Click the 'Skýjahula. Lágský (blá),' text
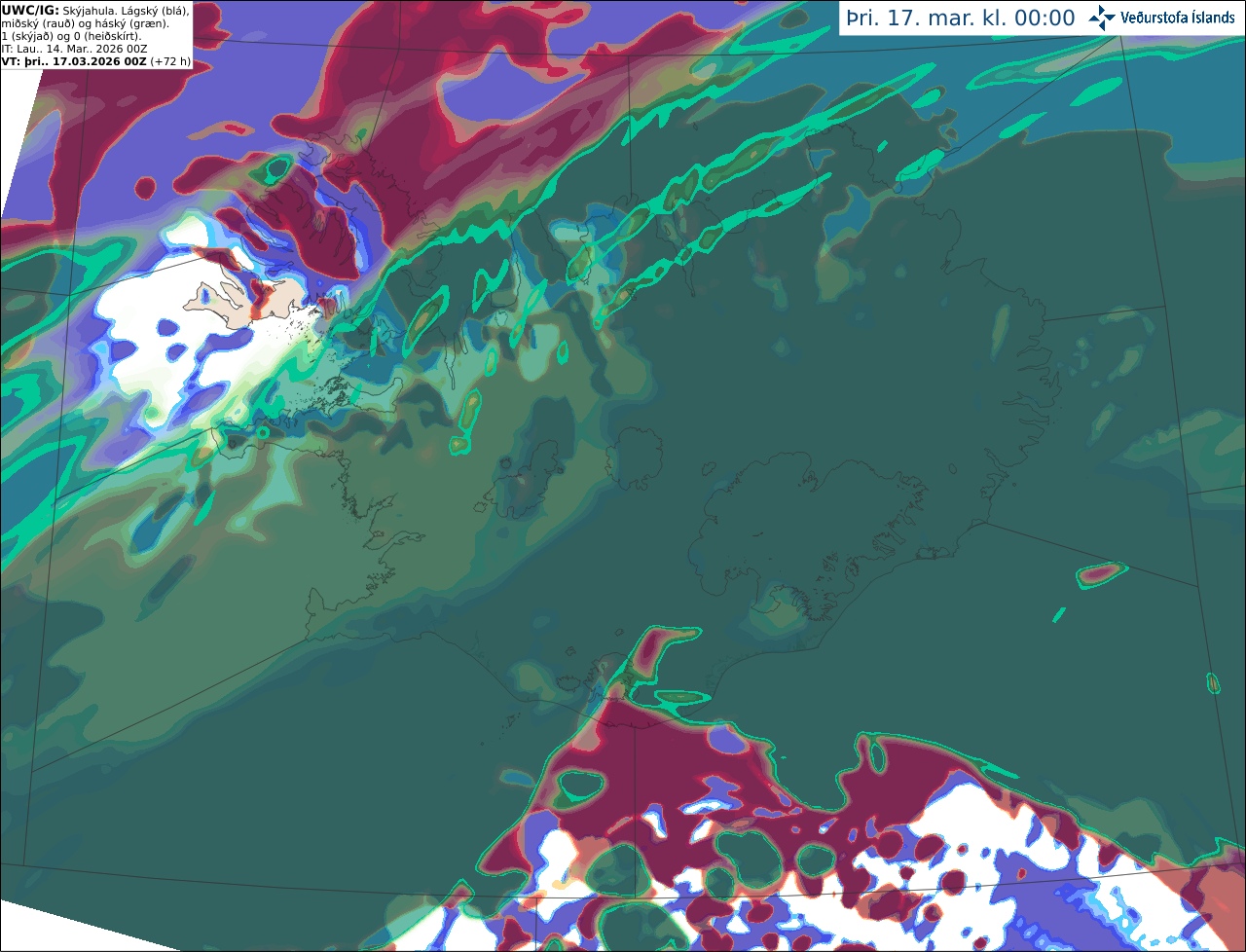1246x952 pixels. [x=126, y=10]
